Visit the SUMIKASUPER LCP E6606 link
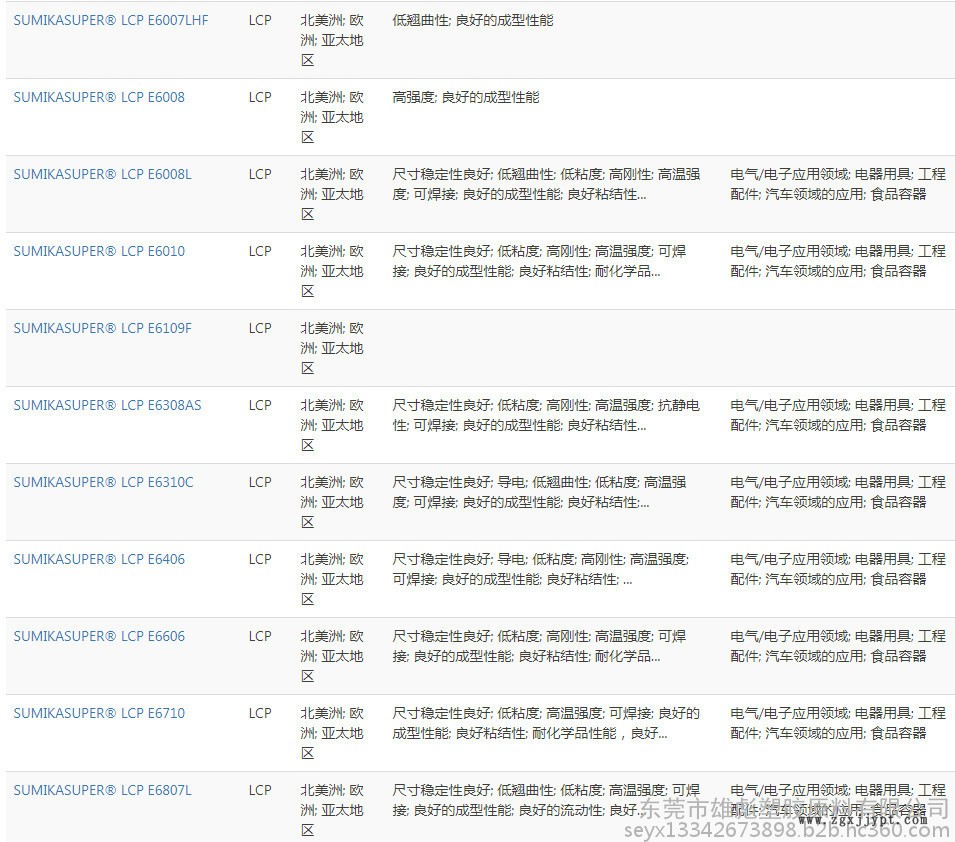Screen dimensions: 955x842 tap(99, 636)
